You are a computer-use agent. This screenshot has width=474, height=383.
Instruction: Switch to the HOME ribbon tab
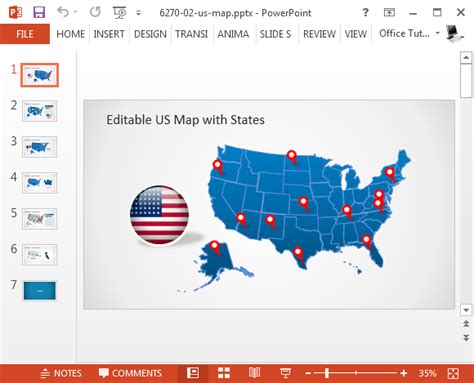(x=70, y=34)
